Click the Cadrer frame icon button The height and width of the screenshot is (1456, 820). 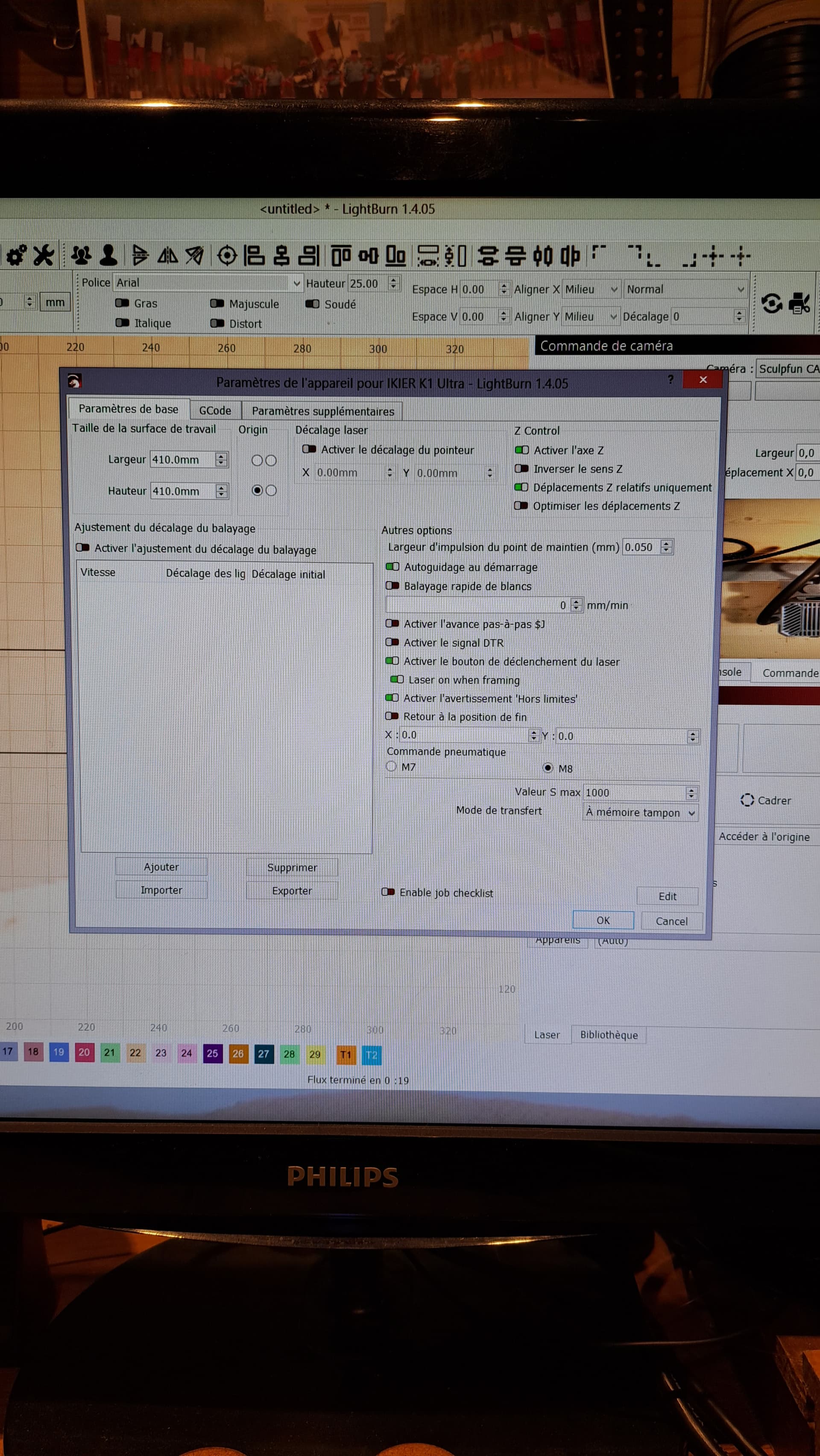click(x=765, y=800)
